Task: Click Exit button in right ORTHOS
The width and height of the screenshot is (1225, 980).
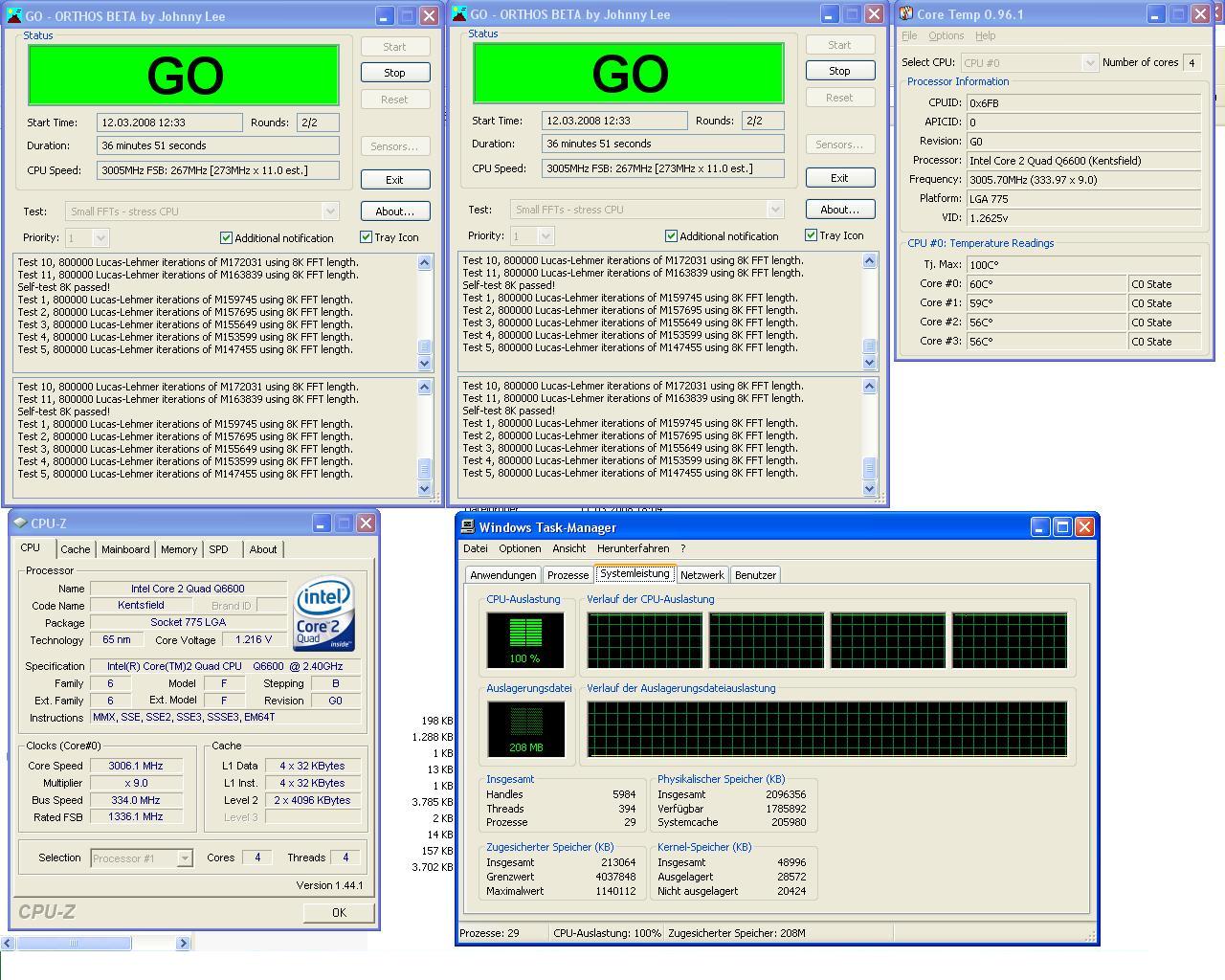Action: [x=839, y=178]
